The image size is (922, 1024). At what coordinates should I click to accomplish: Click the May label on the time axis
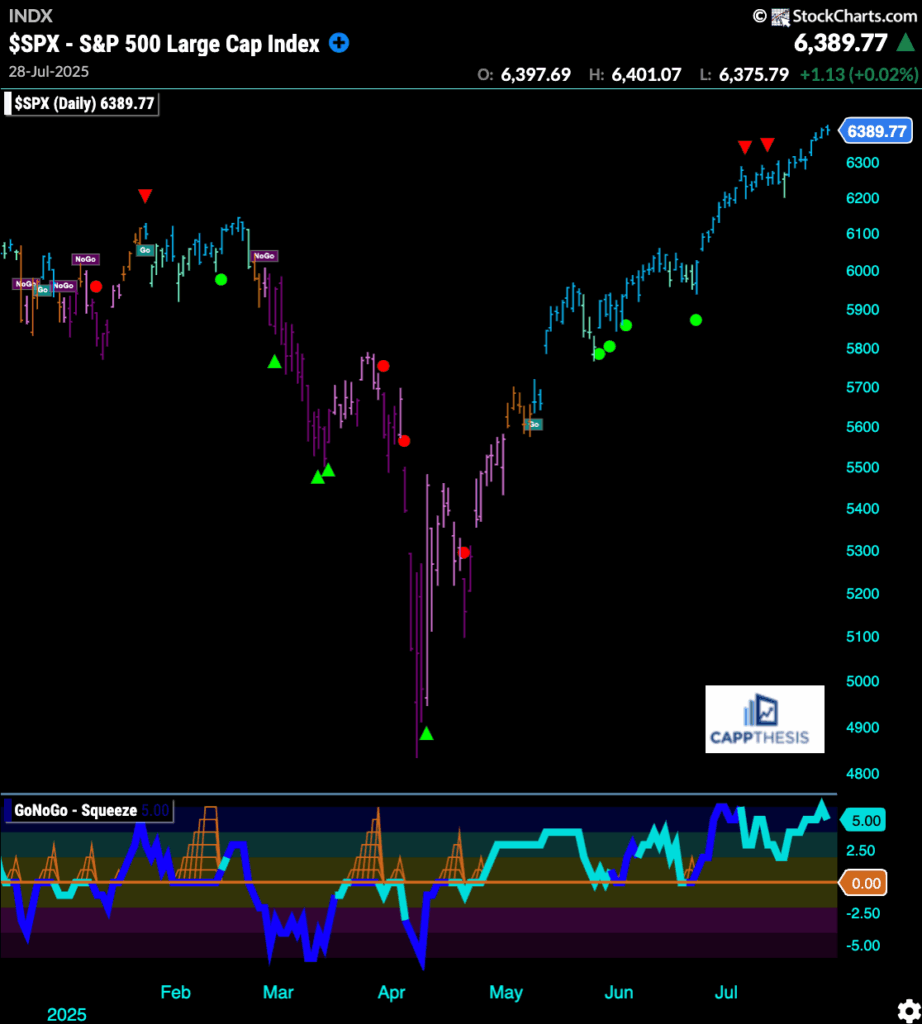[x=506, y=992]
